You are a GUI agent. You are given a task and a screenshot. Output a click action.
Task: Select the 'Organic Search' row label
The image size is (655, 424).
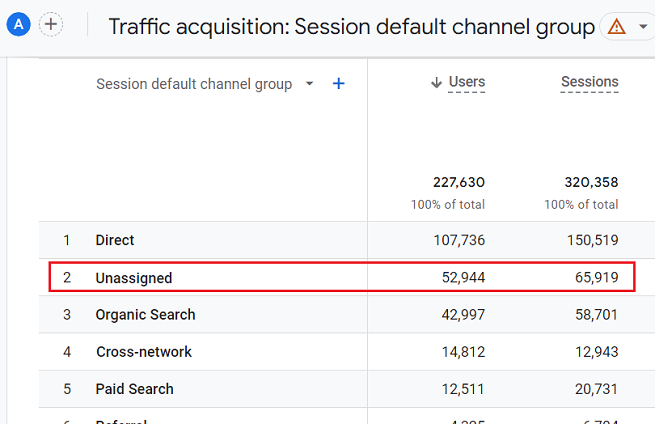(145, 315)
